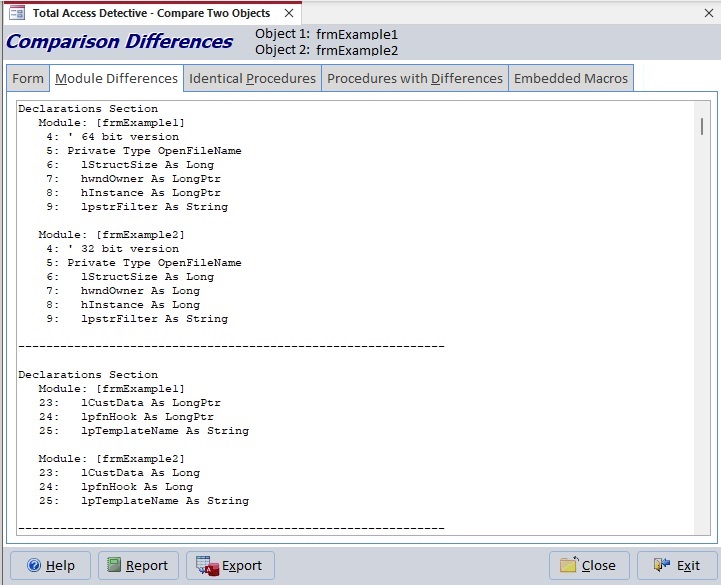
Task: Click the line "' 64 bit version"
Action: [123, 137]
